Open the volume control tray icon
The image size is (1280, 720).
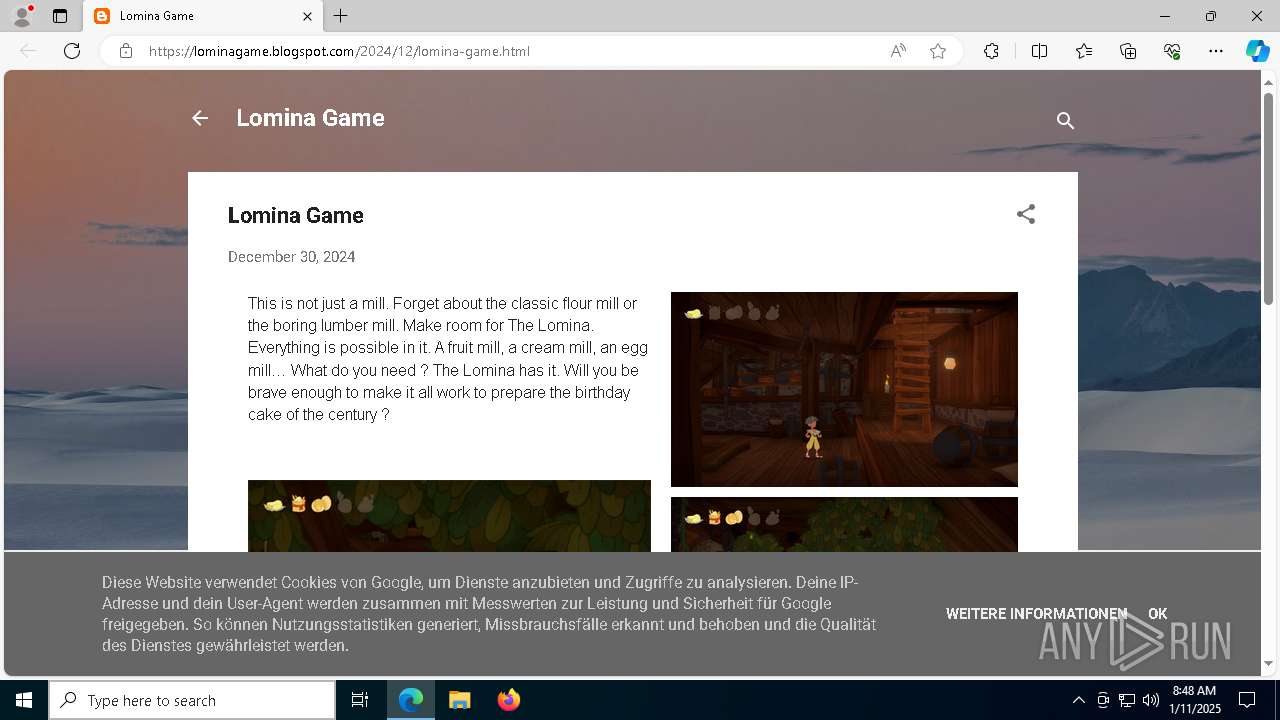1151,700
